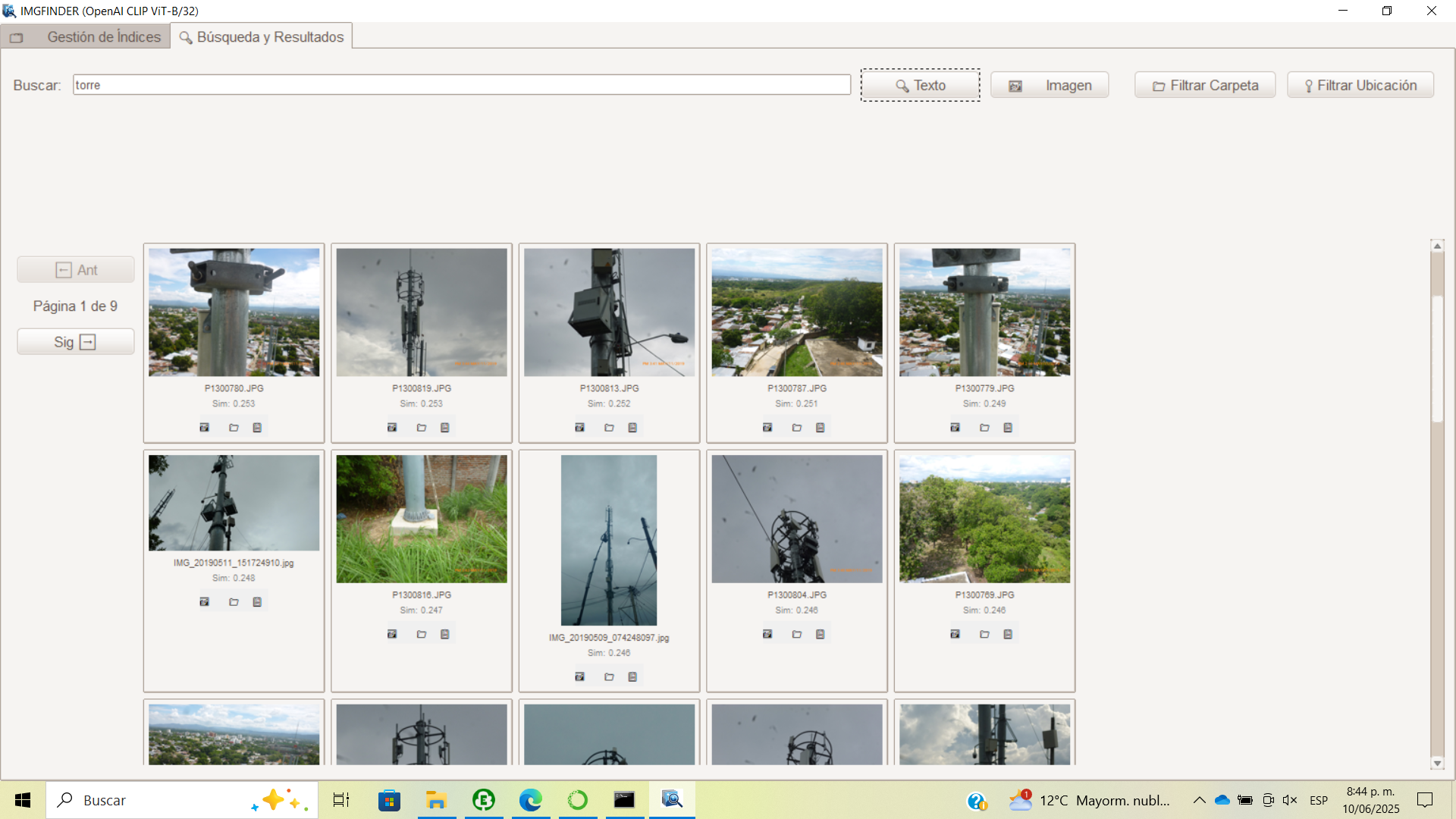Go to next page with Sig
Screen dimensions: 1456x819
click(75, 342)
